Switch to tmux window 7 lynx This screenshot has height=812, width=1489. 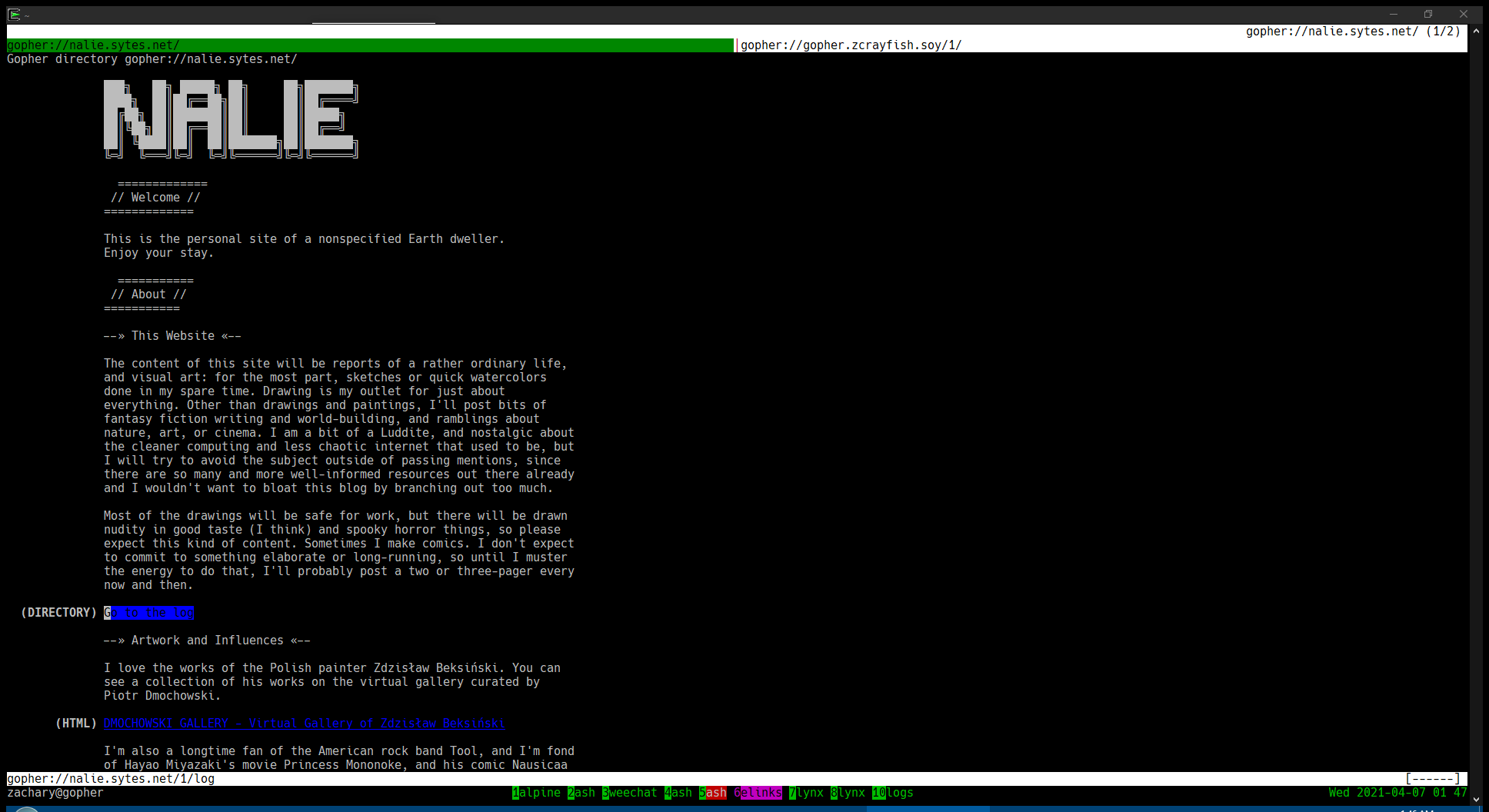(806, 793)
